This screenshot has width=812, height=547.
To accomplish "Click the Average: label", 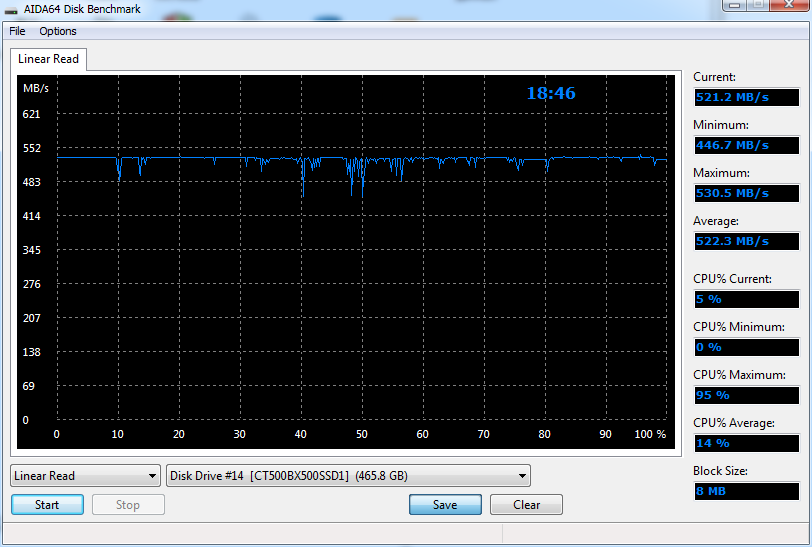I will [x=716, y=221].
